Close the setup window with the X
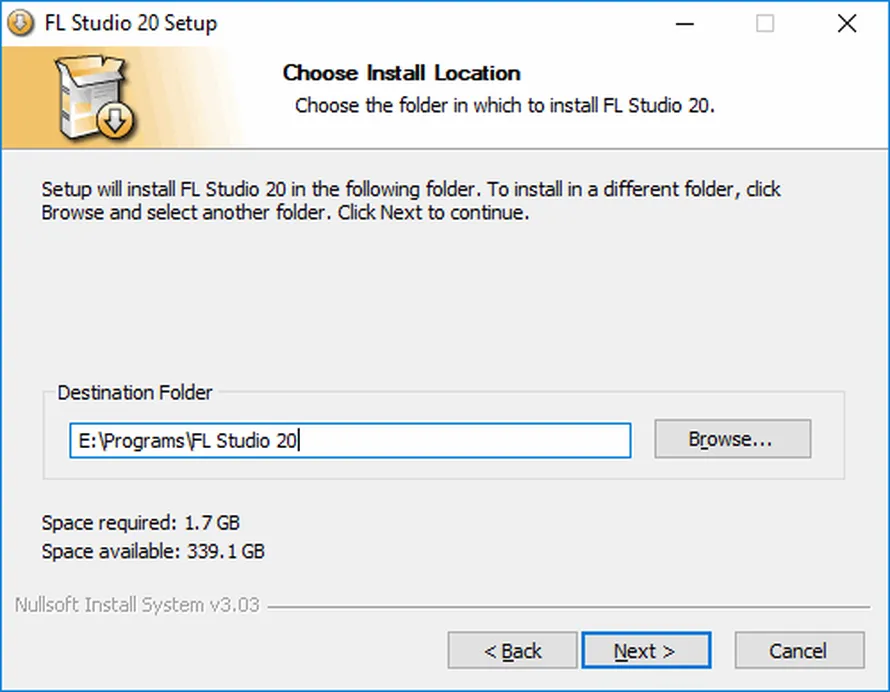 [847, 24]
